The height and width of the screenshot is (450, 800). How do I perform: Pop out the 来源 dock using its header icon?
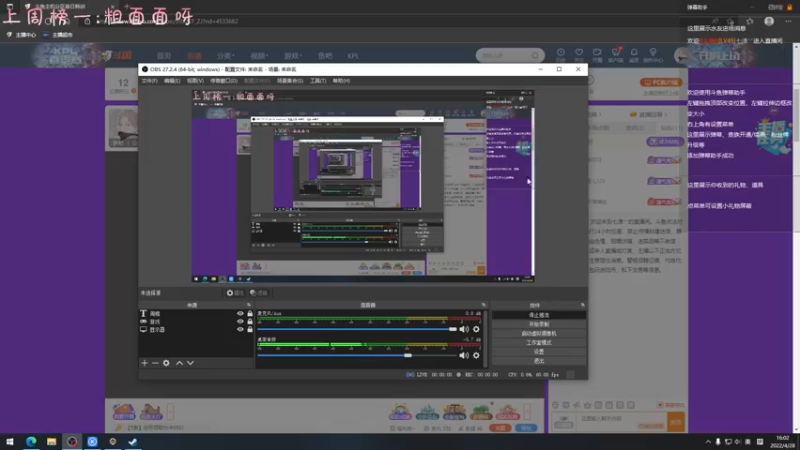(249, 305)
